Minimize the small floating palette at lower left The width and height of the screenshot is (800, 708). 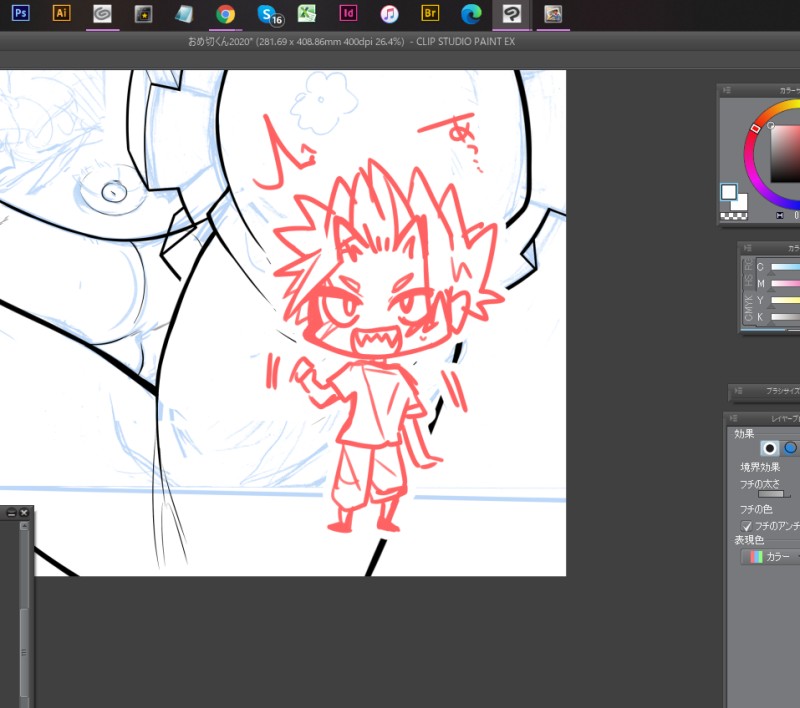point(12,513)
